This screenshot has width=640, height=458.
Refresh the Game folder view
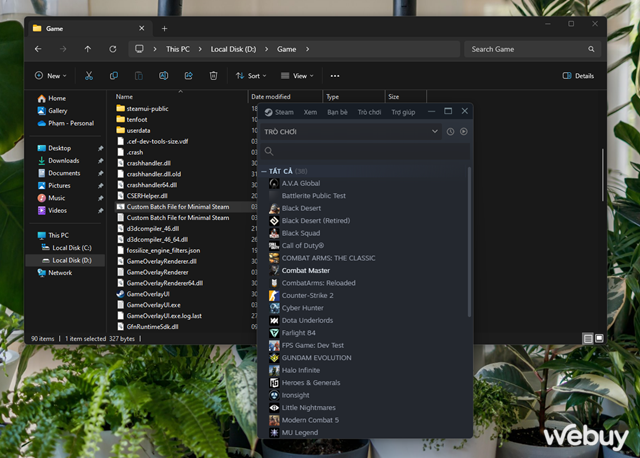tap(113, 49)
